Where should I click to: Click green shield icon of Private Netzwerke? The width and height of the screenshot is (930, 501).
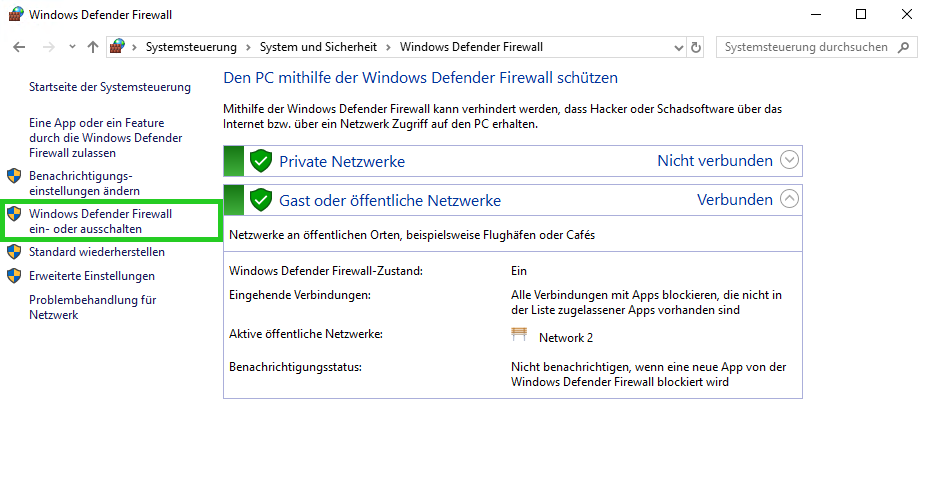260,161
